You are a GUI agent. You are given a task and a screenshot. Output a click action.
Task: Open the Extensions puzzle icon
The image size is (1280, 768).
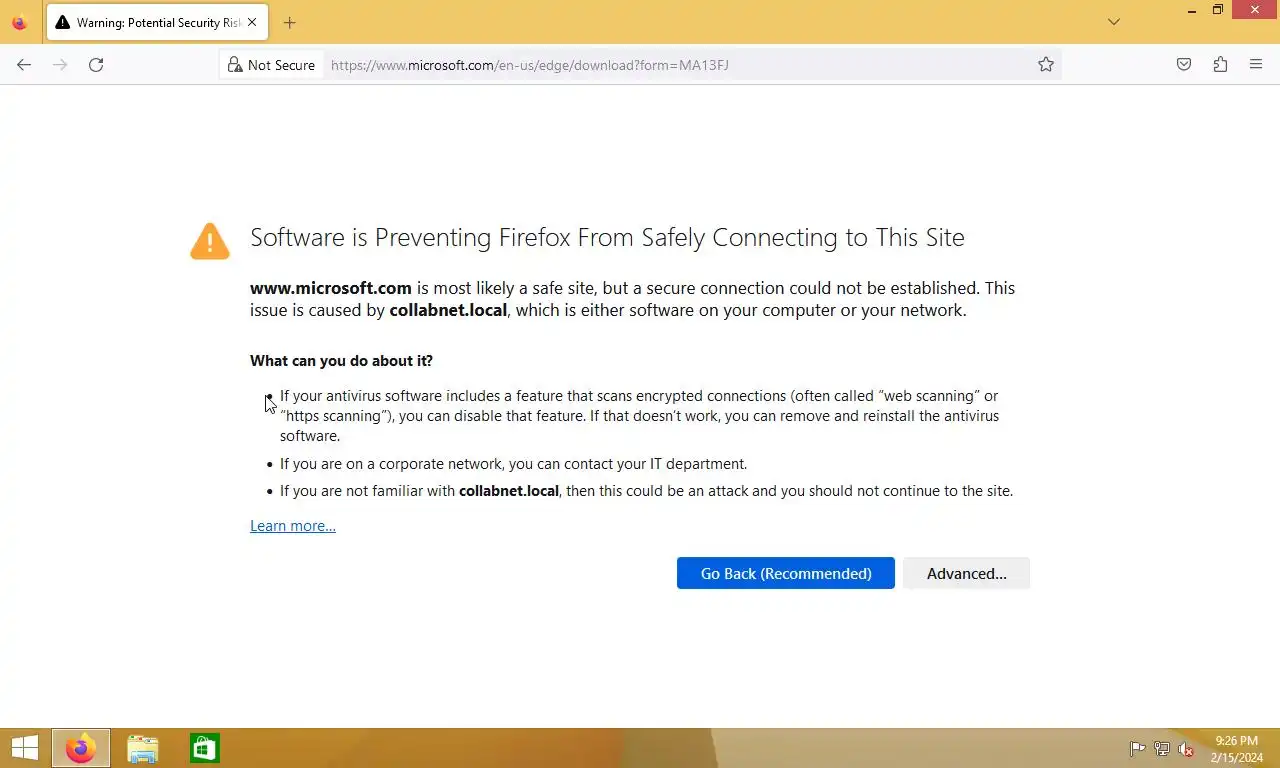pos(1220,65)
